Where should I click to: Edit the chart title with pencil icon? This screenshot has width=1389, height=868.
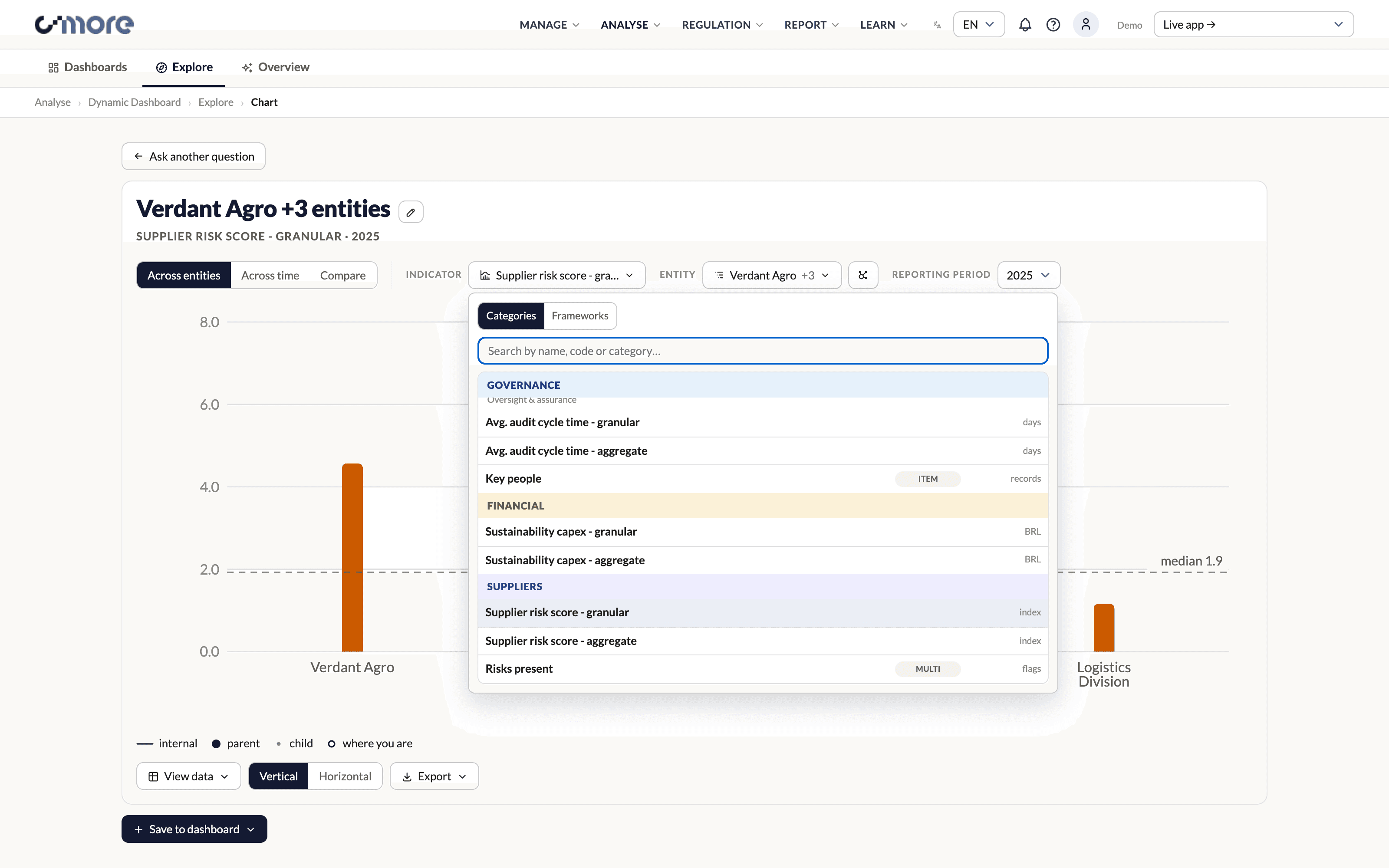click(x=411, y=212)
